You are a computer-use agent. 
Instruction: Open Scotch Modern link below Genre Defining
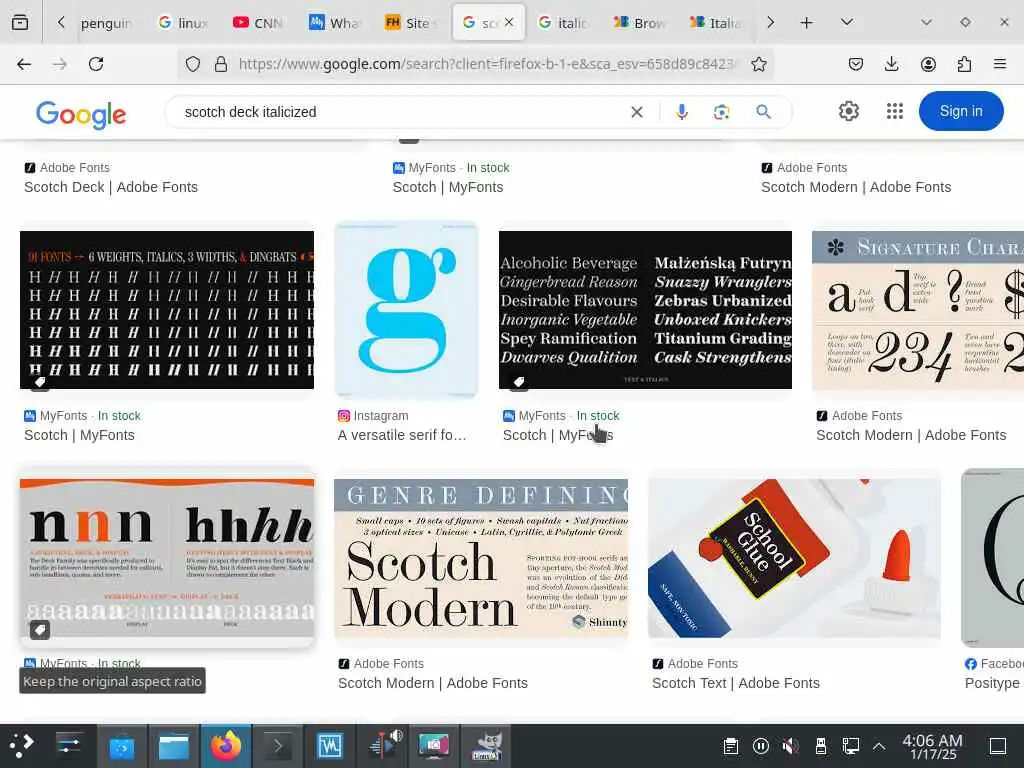point(432,683)
